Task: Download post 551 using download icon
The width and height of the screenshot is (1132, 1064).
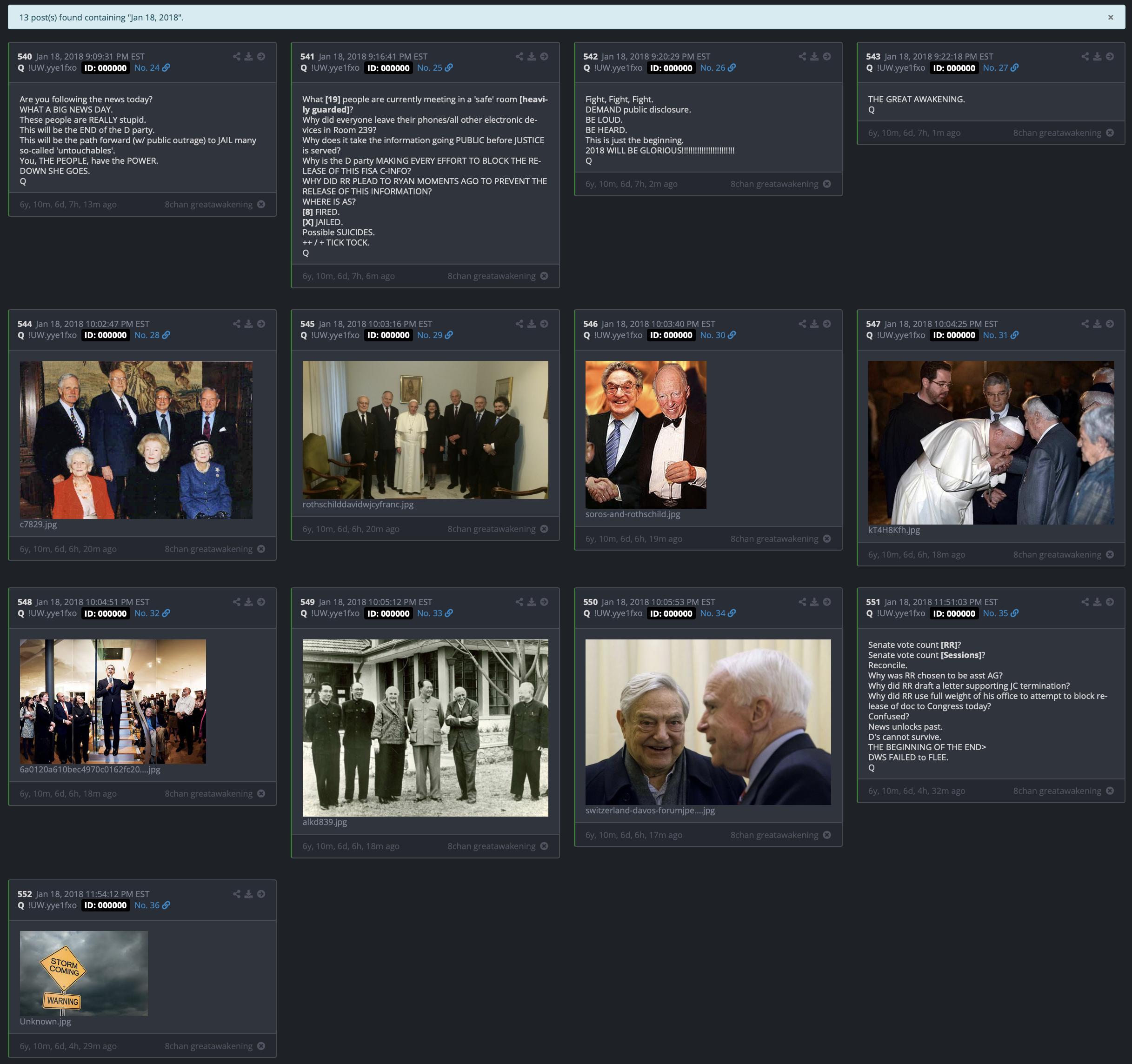Action: point(1097,602)
